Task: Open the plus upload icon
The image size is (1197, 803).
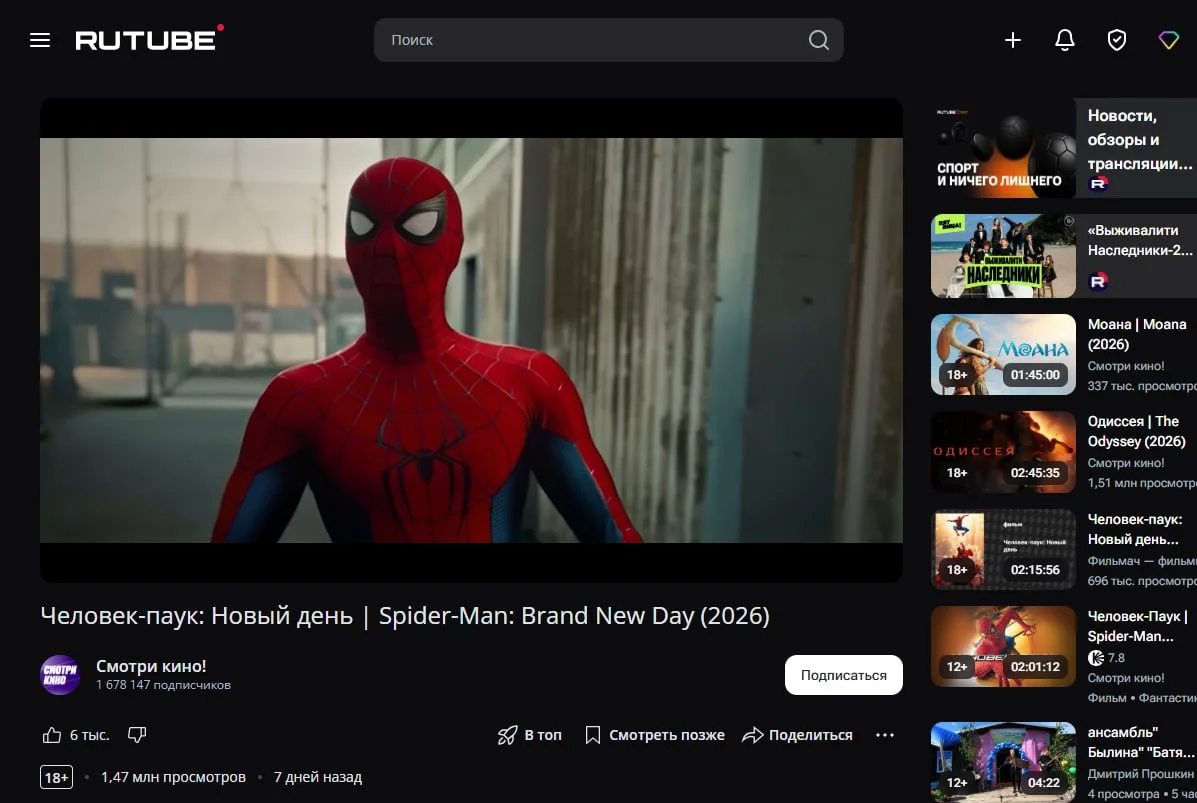Action: [1012, 40]
